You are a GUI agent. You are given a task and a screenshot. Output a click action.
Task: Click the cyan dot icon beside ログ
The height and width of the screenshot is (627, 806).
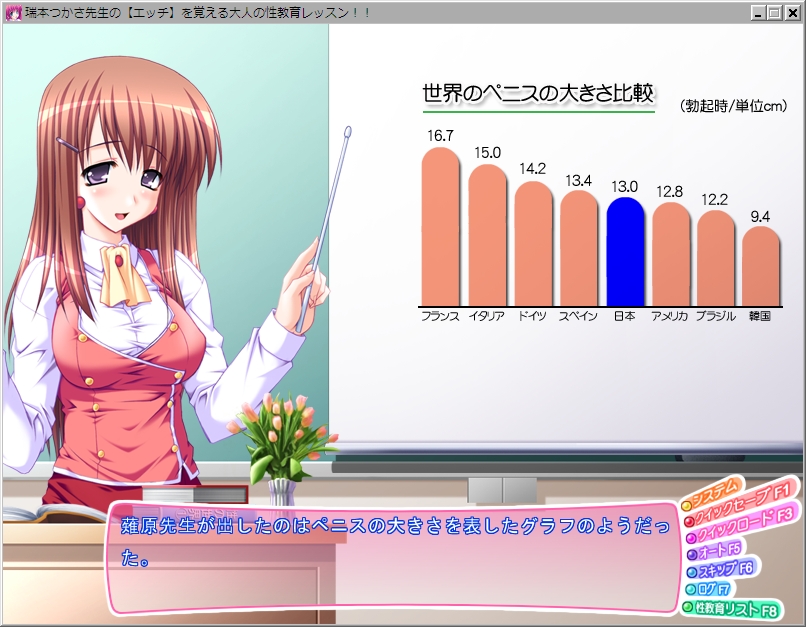tap(691, 589)
